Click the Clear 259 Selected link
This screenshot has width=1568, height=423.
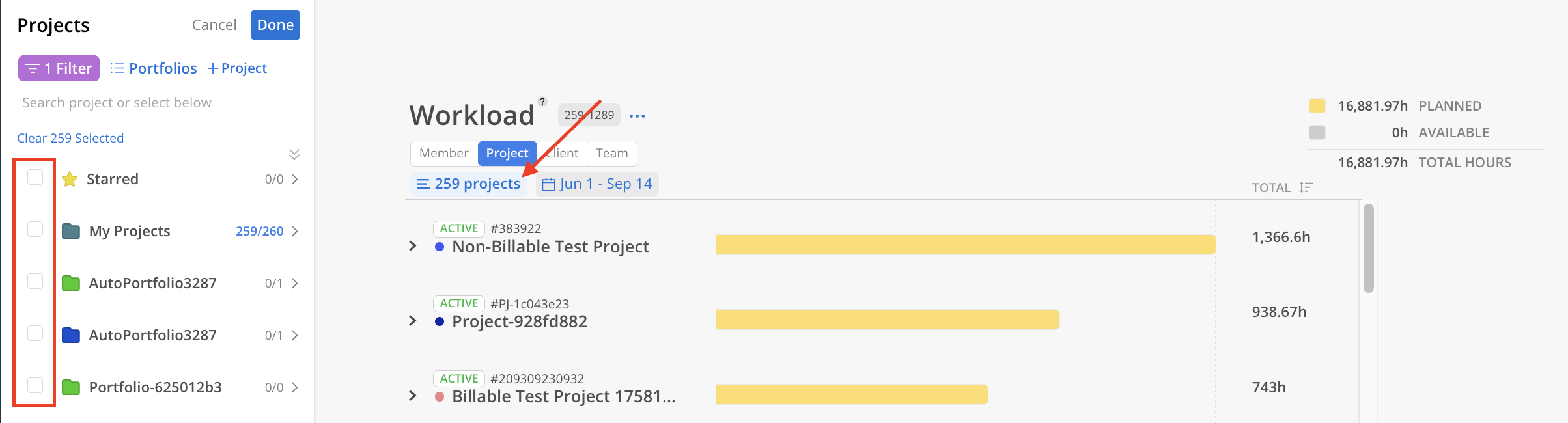[x=70, y=138]
